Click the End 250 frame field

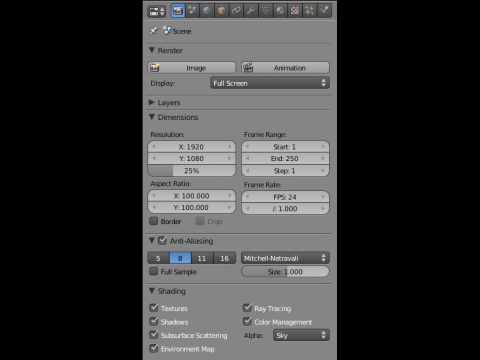(285, 159)
